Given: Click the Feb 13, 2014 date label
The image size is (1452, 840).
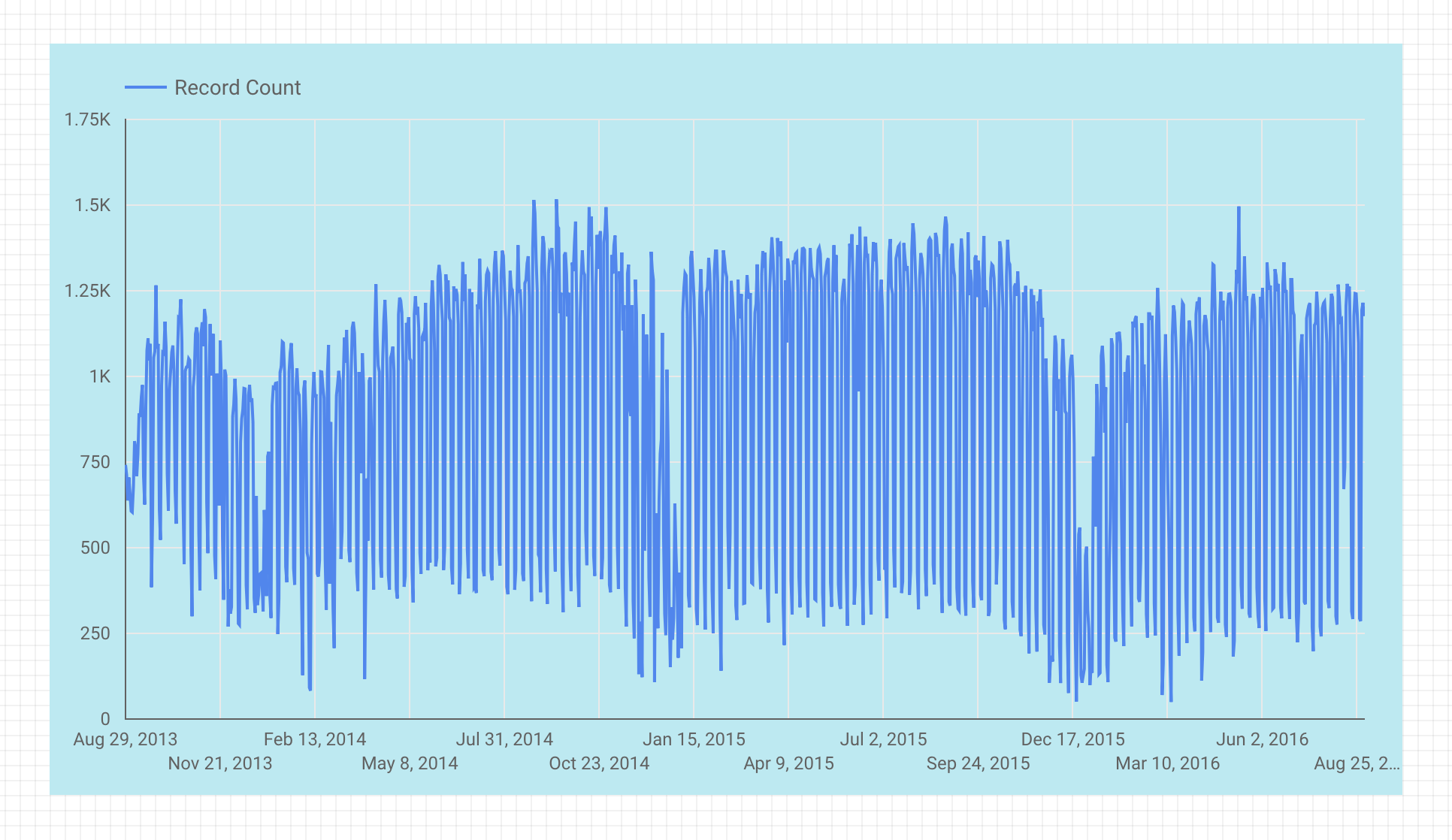Looking at the screenshot, I should pyautogui.click(x=315, y=739).
